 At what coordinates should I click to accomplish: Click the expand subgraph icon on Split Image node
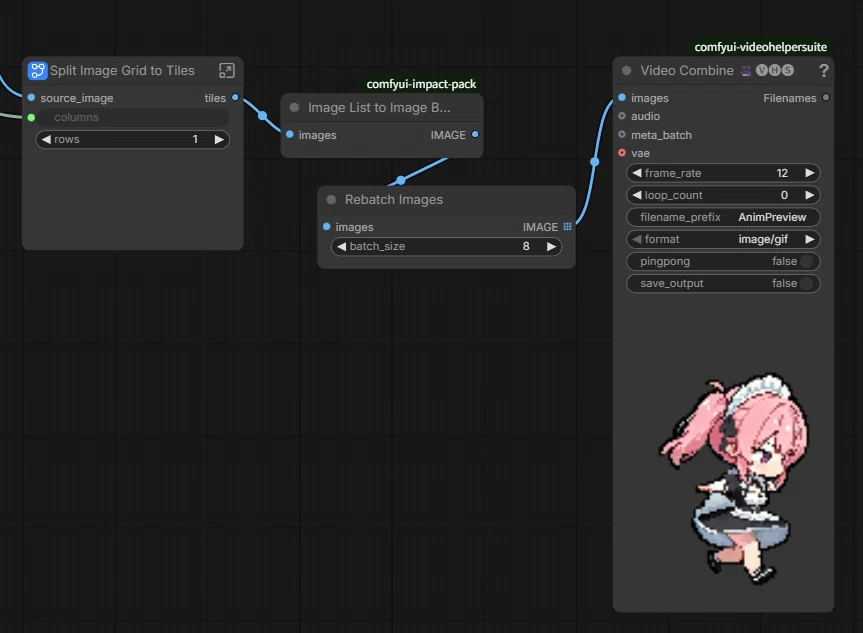tap(227, 70)
